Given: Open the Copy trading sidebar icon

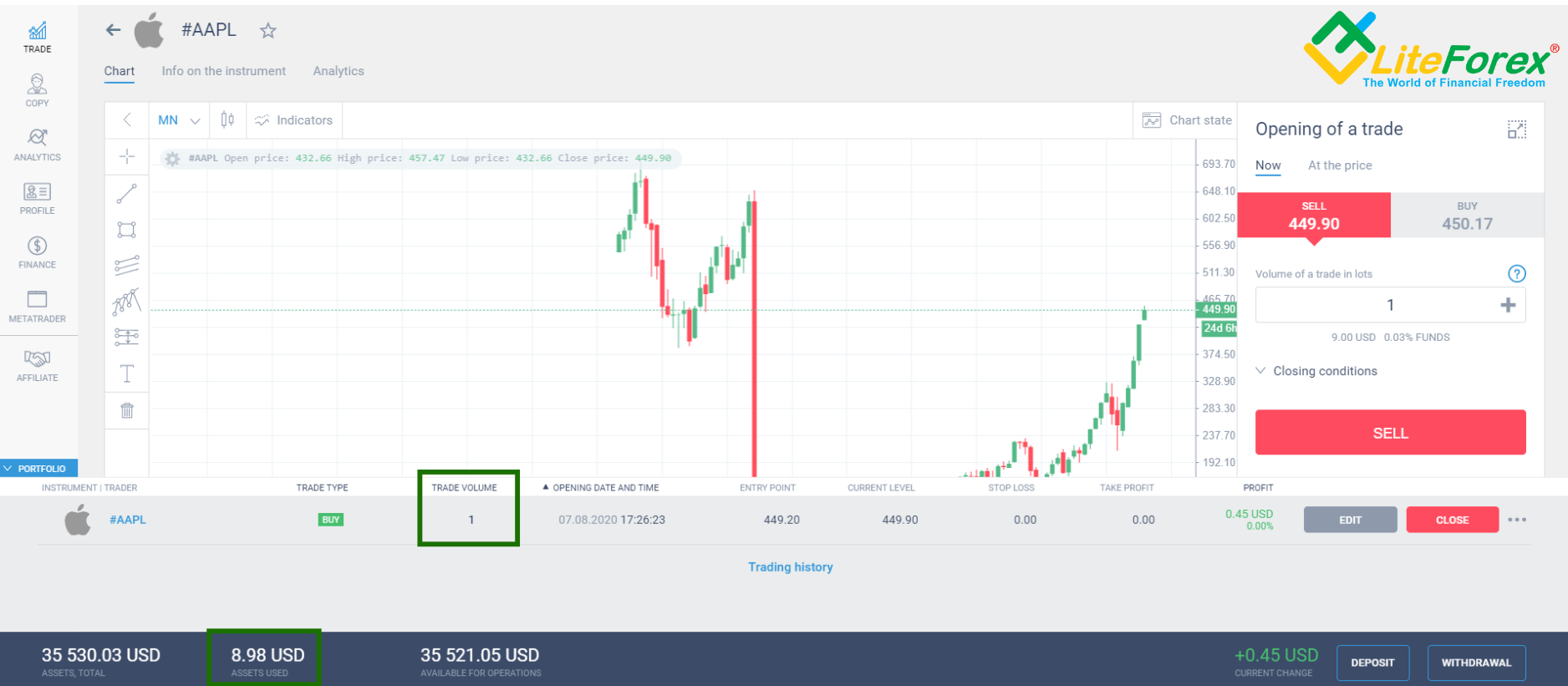Looking at the screenshot, I should click(38, 90).
